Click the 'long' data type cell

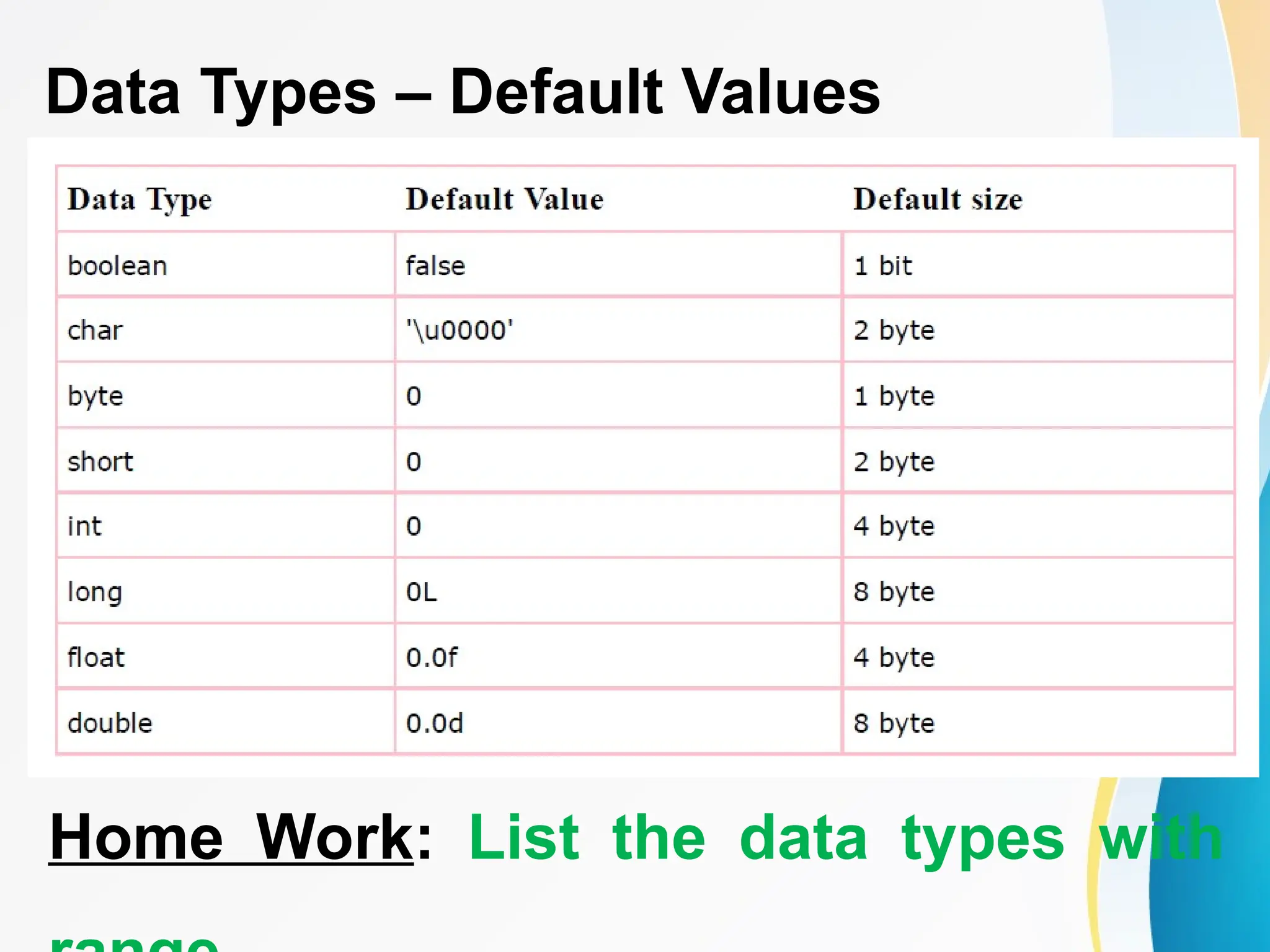(x=95, y=592)
